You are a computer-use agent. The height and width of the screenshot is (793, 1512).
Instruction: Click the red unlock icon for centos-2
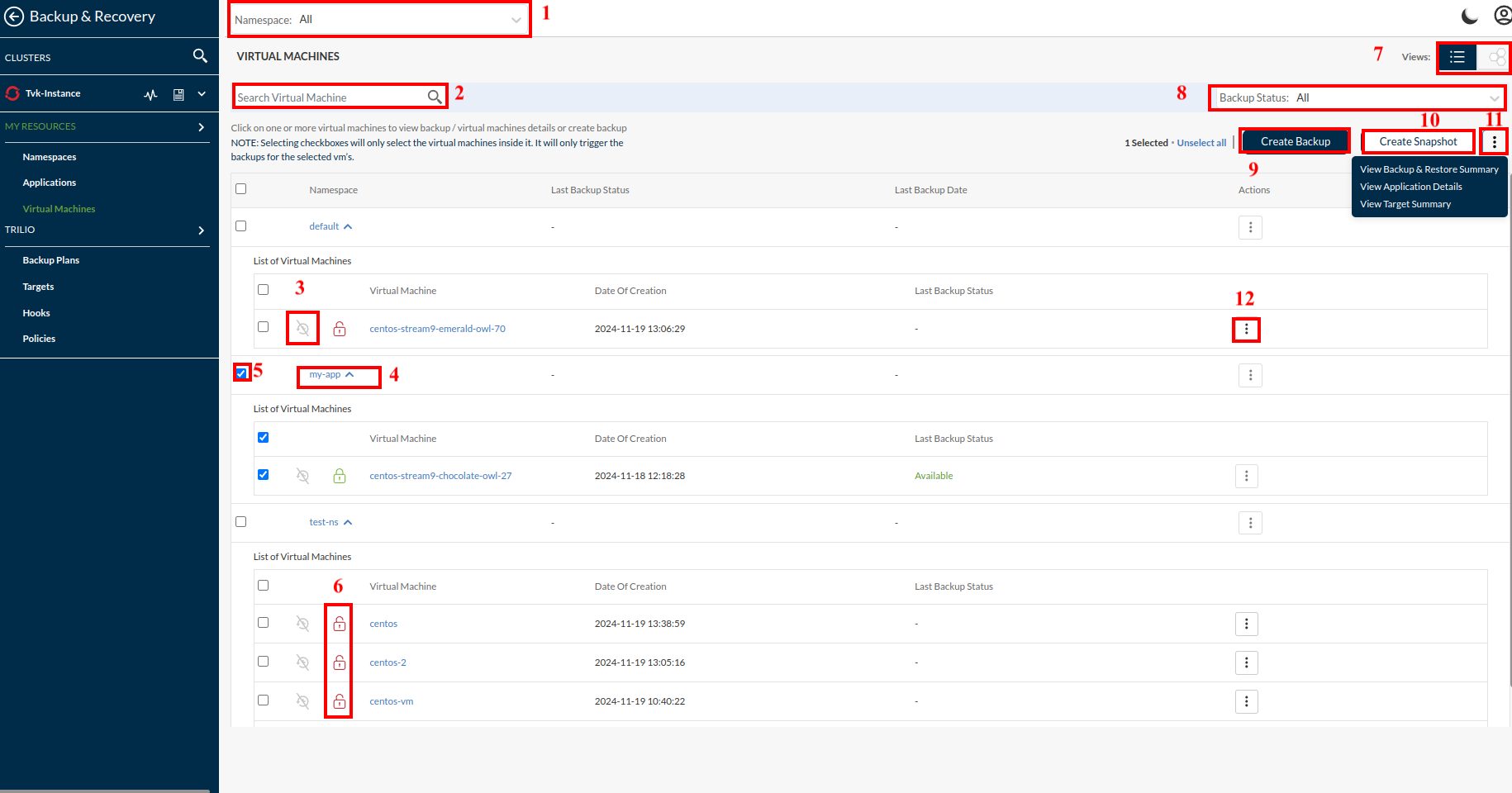coord(340,662)
